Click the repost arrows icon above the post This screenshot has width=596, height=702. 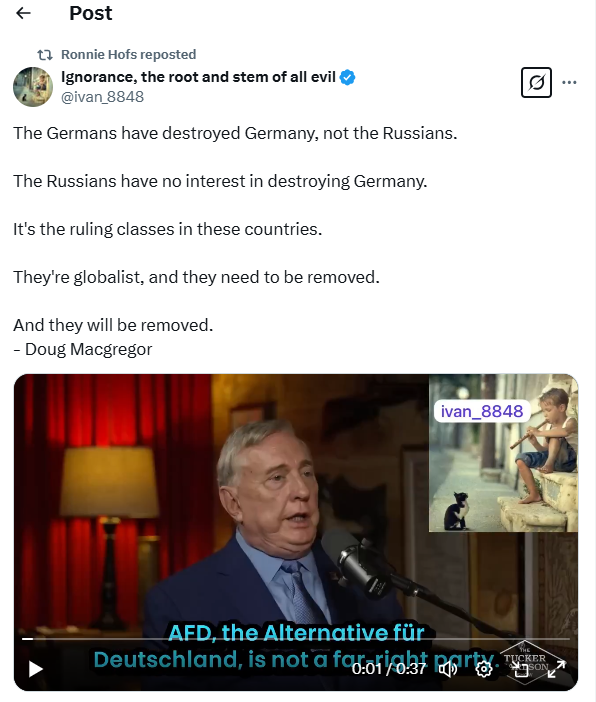click(45, 55)
